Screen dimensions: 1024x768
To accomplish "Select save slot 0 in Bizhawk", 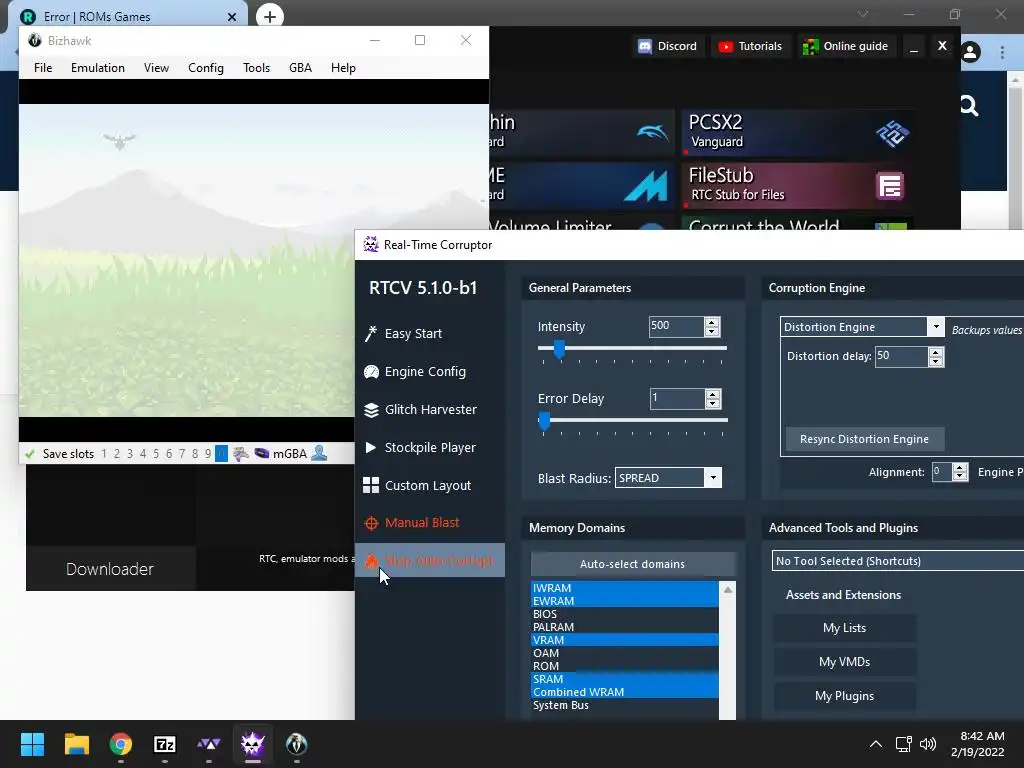I will pyautogui.click(x=221, y=453).
